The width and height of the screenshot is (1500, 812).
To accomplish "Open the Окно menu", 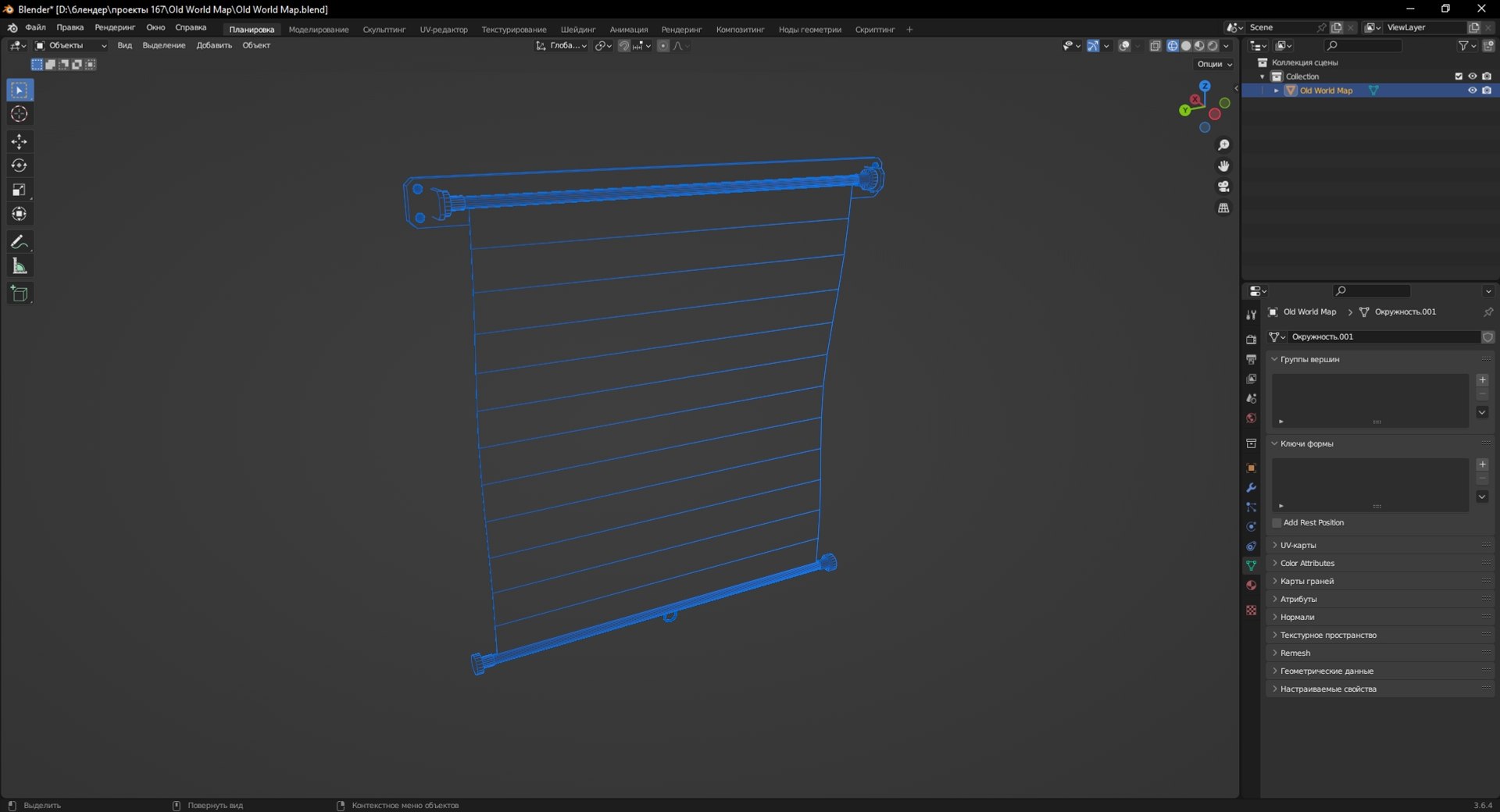I will 155,27.
